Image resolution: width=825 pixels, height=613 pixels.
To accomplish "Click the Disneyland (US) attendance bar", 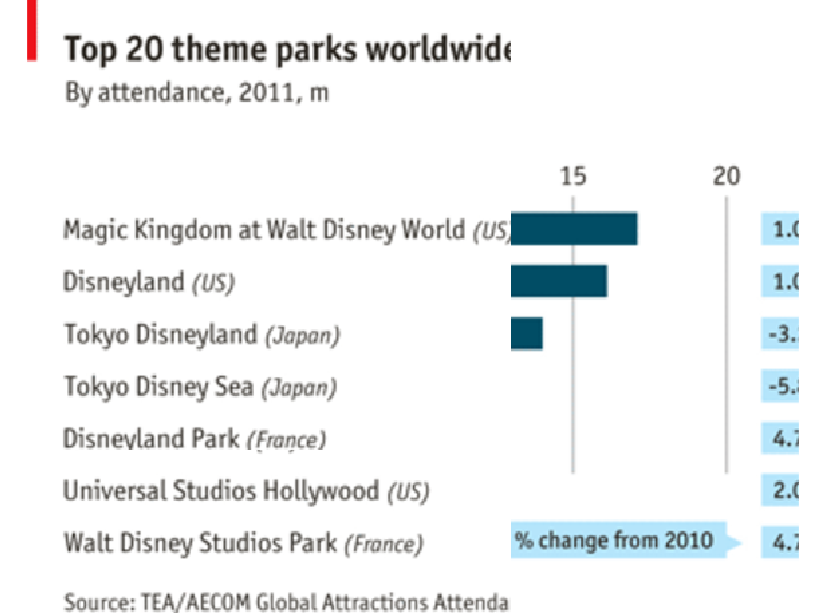I will [559, 281].
